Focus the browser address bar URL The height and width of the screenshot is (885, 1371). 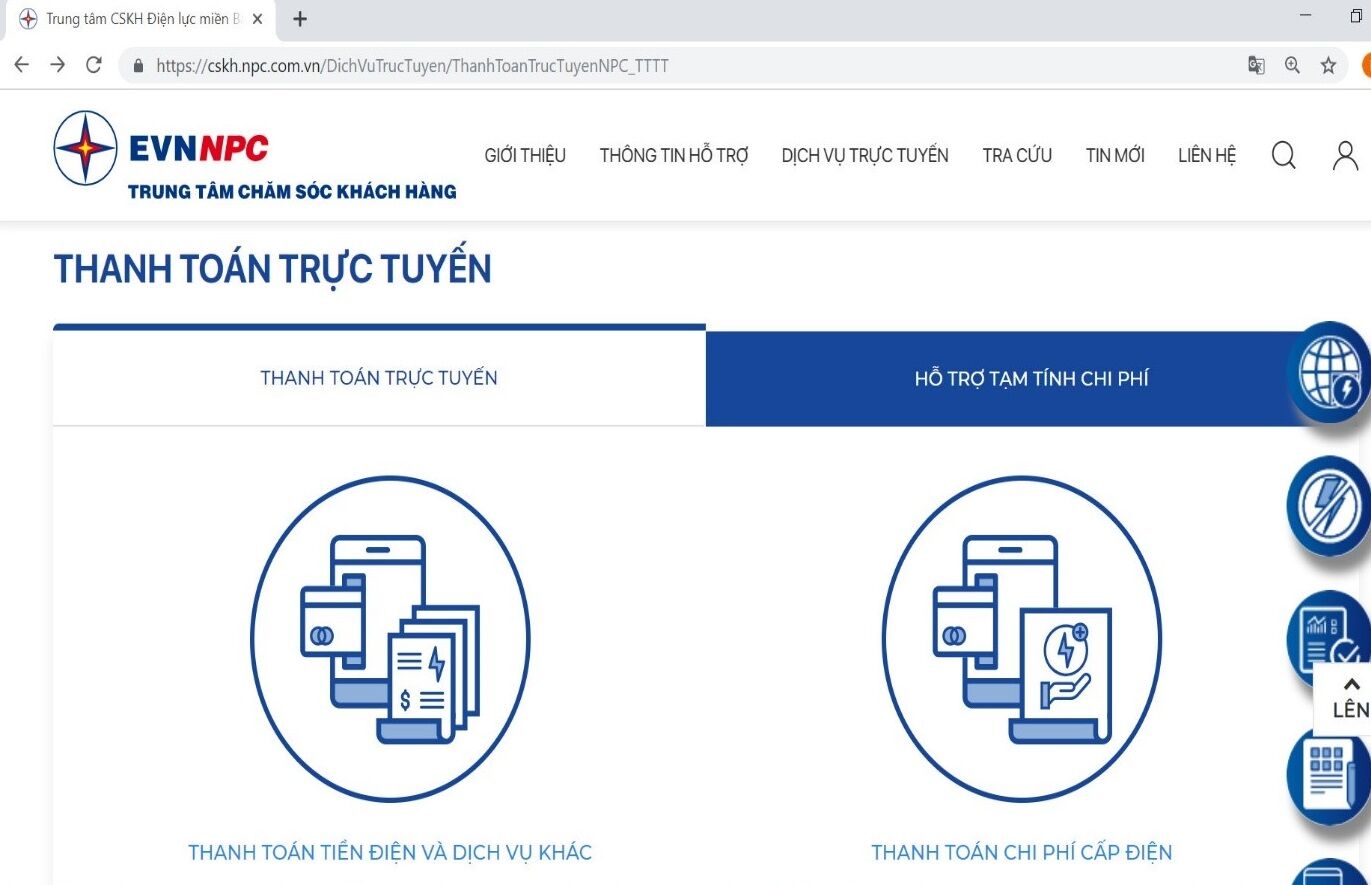(x=412, y=66)
